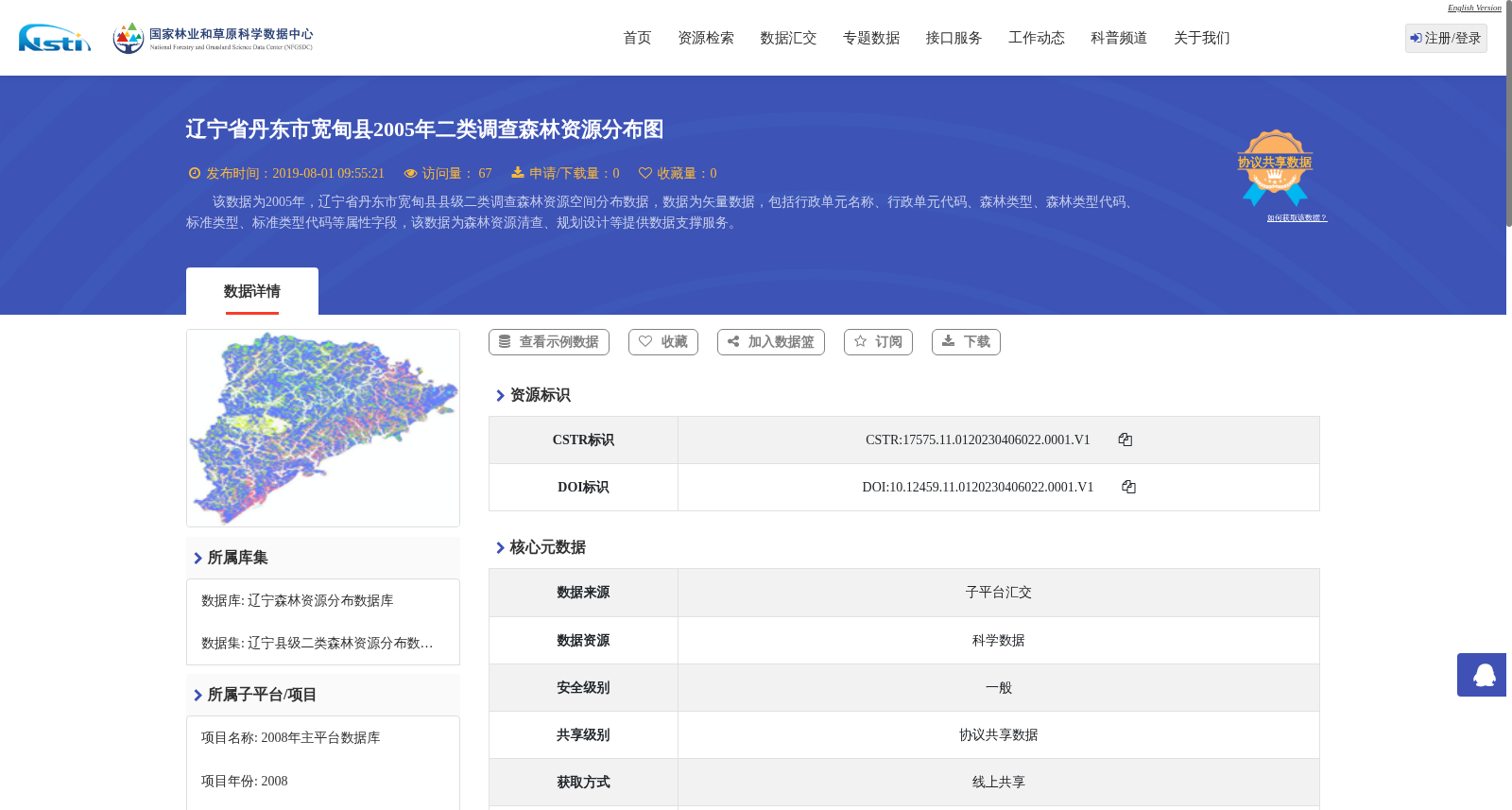Click the 国家林业和草原科学数据中心 logo
The image size is (1512, 810).
tap(213, 38)
